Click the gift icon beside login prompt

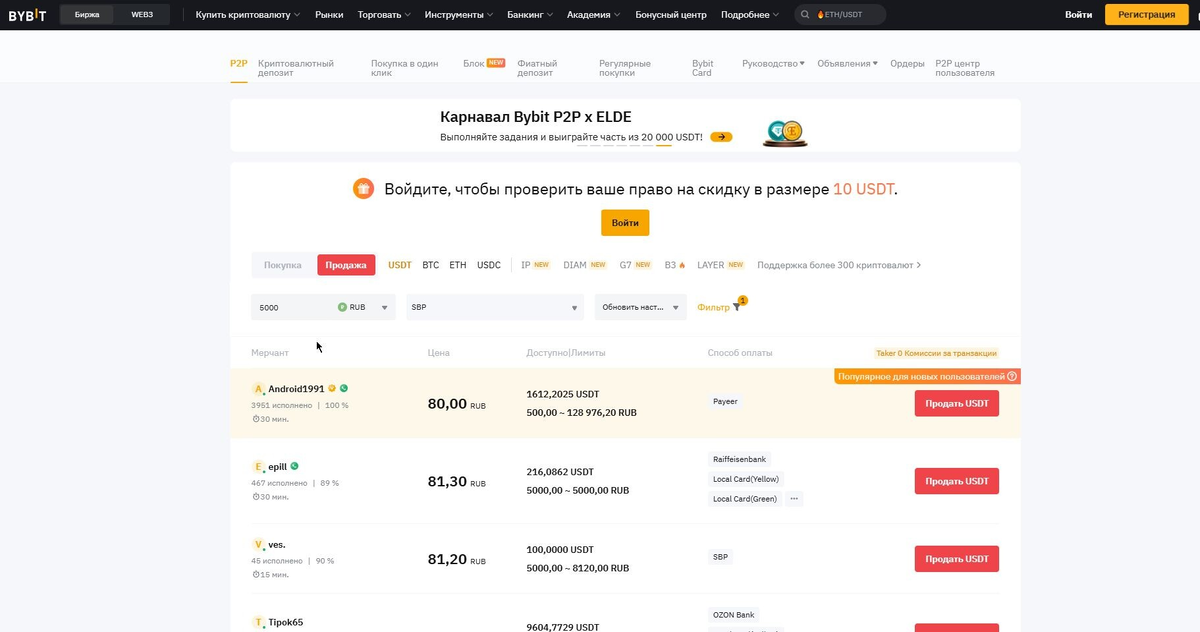coord(364,188)
